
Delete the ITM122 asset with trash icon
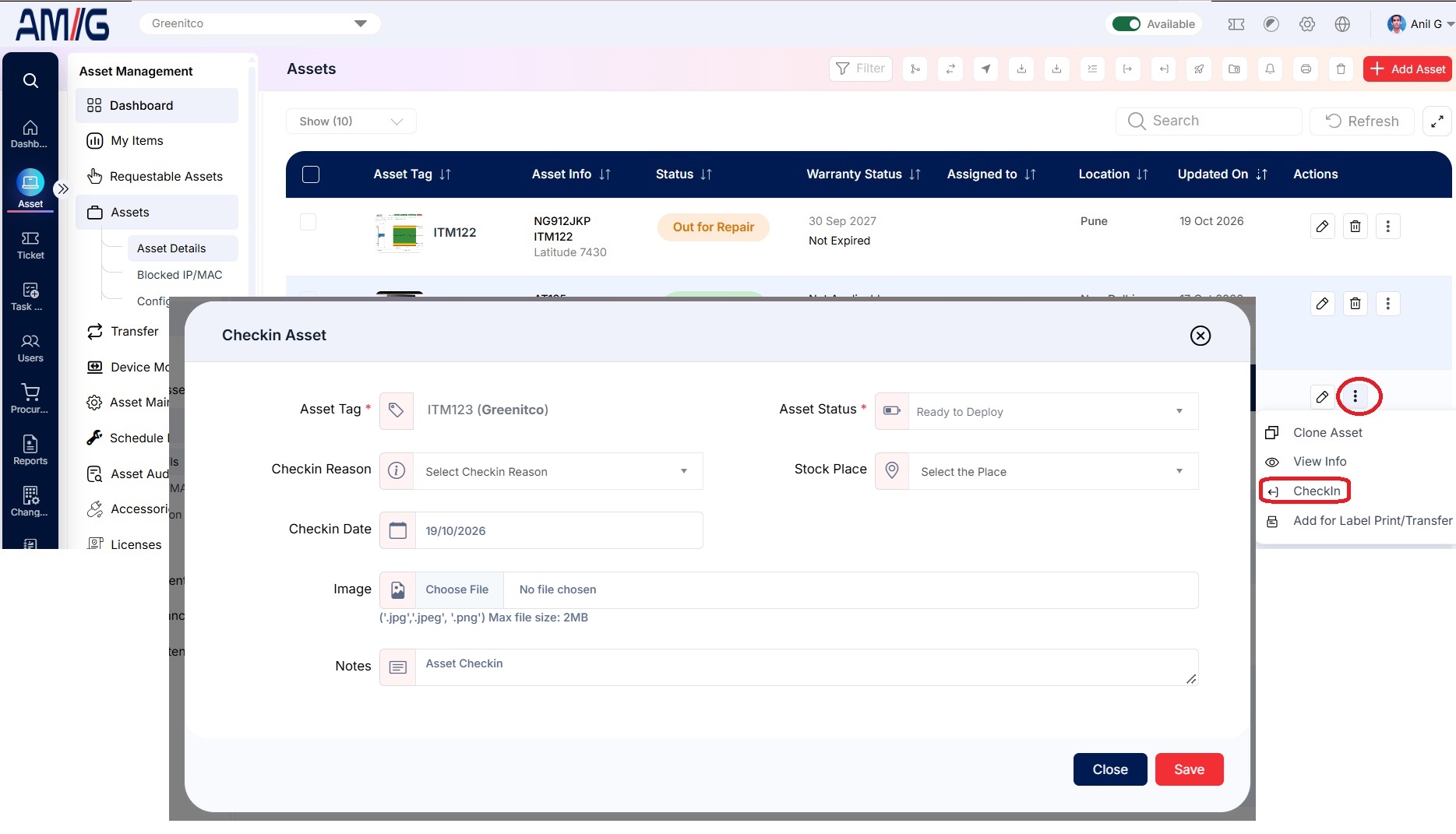coord(1356,227)
